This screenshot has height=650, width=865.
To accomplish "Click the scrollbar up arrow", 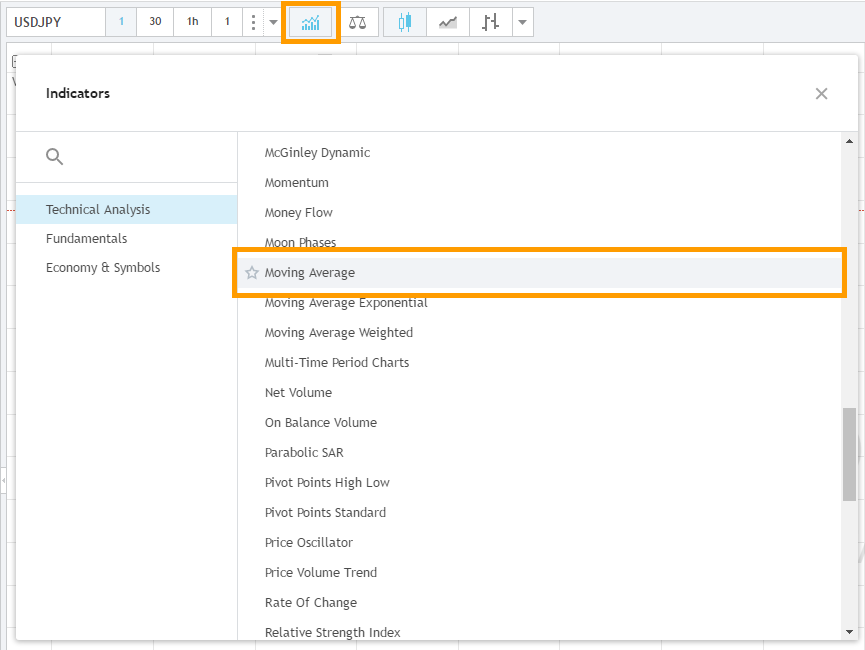I will click(850, 141).
